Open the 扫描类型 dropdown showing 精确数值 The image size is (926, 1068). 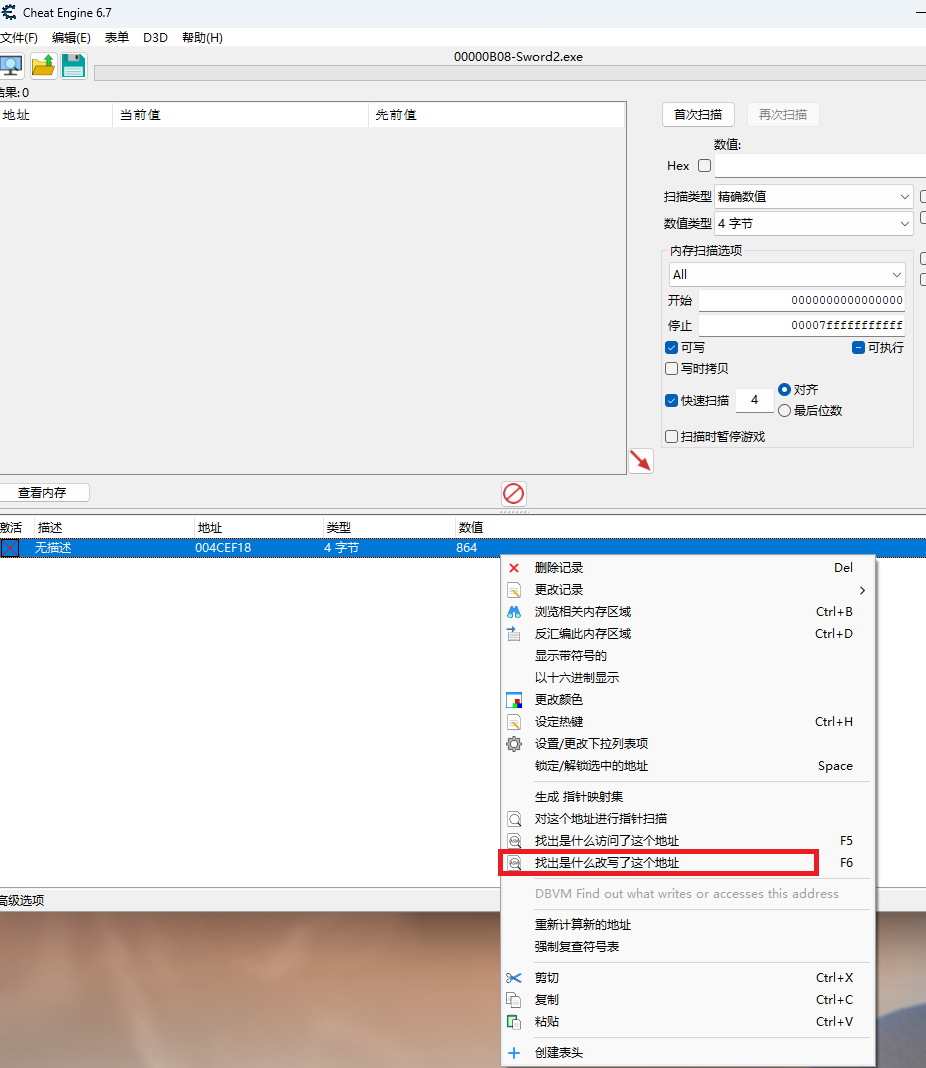[814, 197]
